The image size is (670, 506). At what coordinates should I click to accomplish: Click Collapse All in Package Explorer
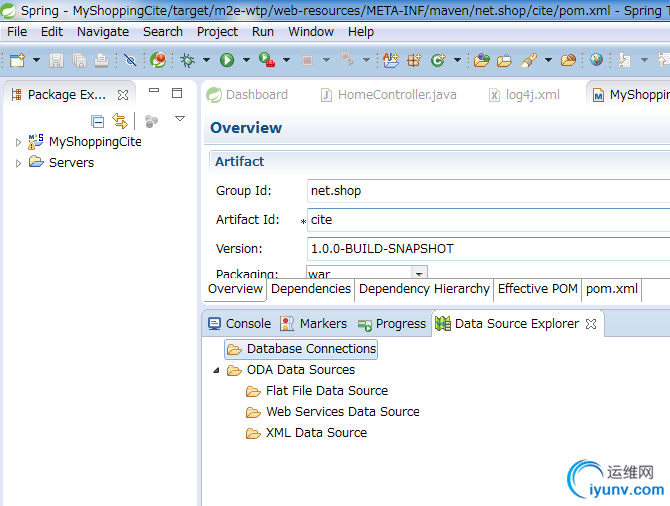coord(97,122)
